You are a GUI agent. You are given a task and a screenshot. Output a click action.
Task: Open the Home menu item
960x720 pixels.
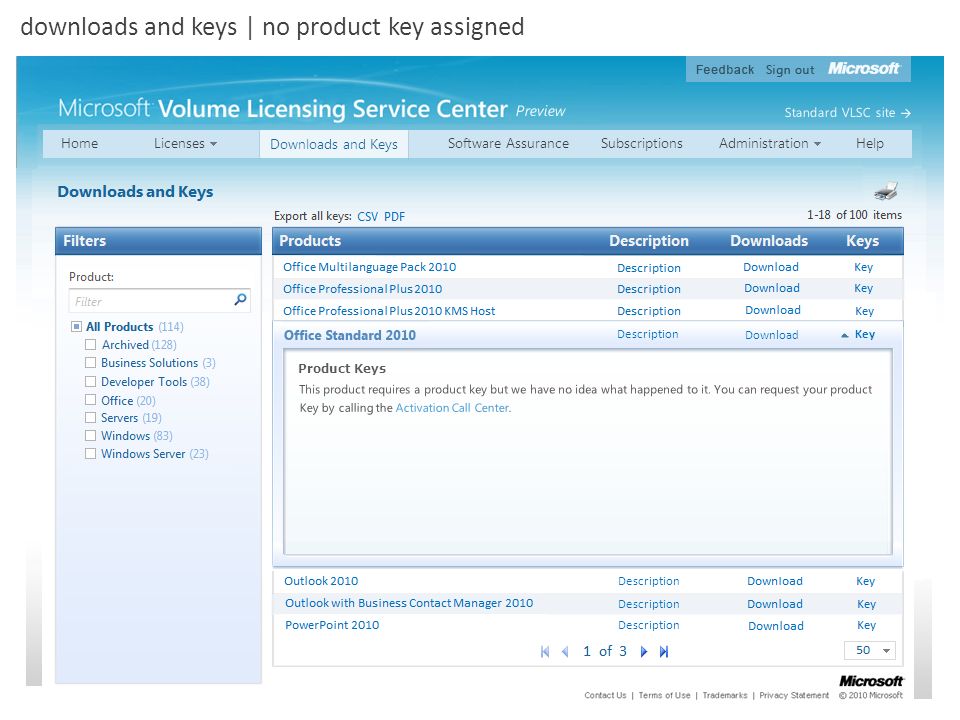coord(80,143)
